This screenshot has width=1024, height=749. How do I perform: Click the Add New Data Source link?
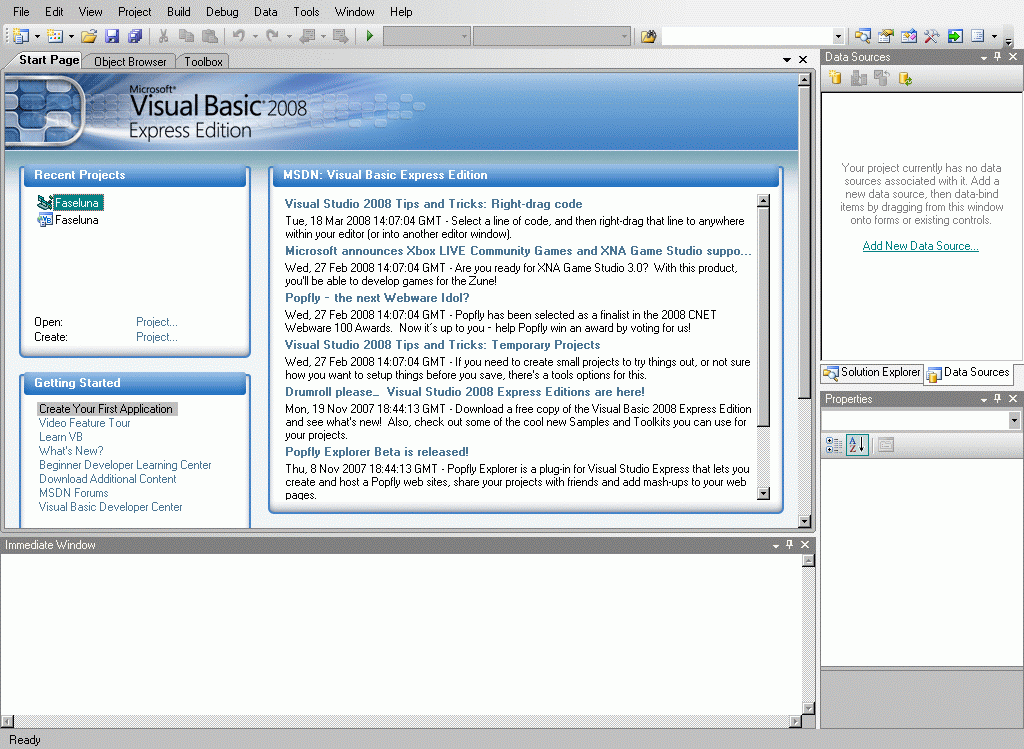coord(920,246)
